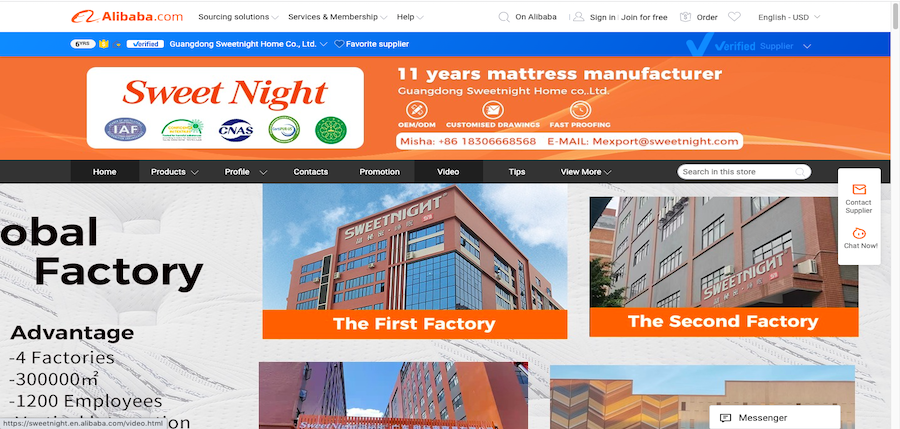Click the Sign in person icon
This screenshot has height=429, width=900.
click(x=579, y=17)
